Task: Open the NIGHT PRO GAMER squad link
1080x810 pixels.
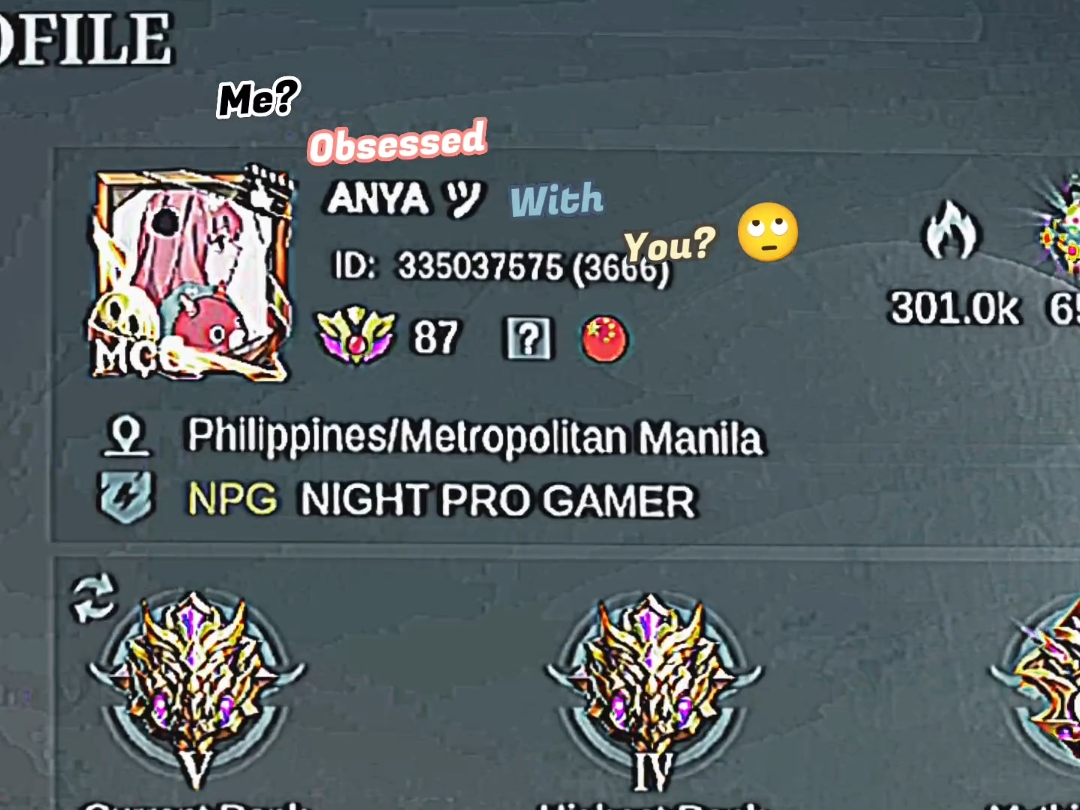Action: point(497,500)
